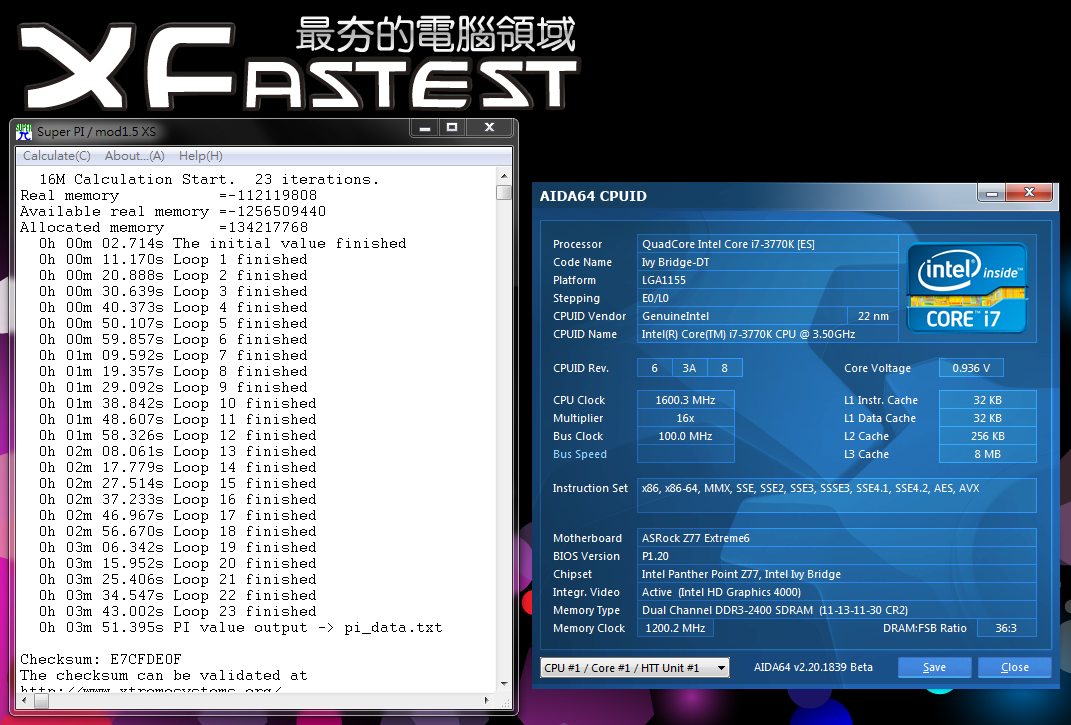The width and height of the screenshot is (1071, 725).
Task: Minimize the AIDA64 CPUID window
Action: 990,192
